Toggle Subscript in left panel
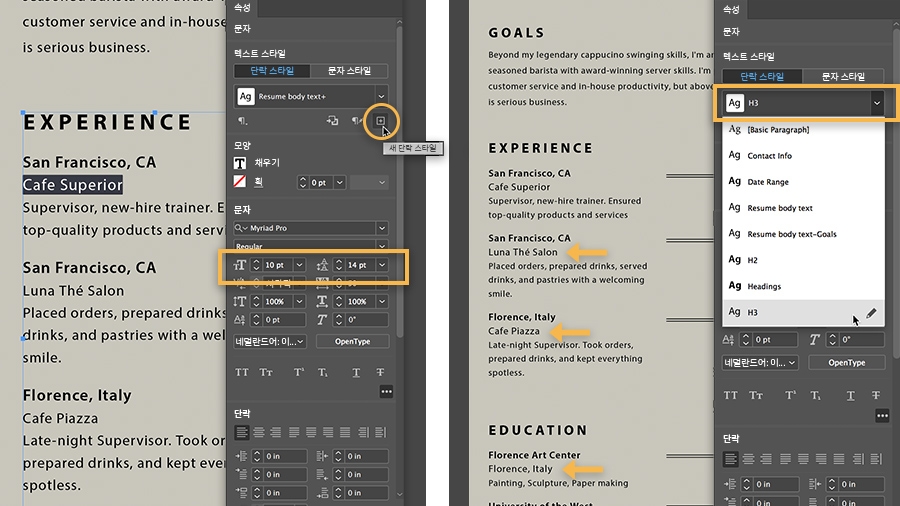The image size is (900, 506). coord(323,372)
